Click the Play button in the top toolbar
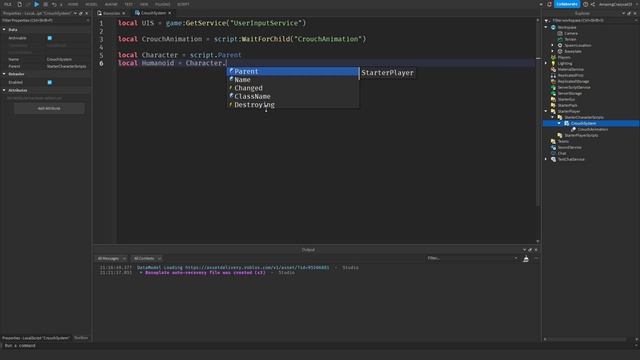This screenshot has height=360, width=640. [36, 4]
